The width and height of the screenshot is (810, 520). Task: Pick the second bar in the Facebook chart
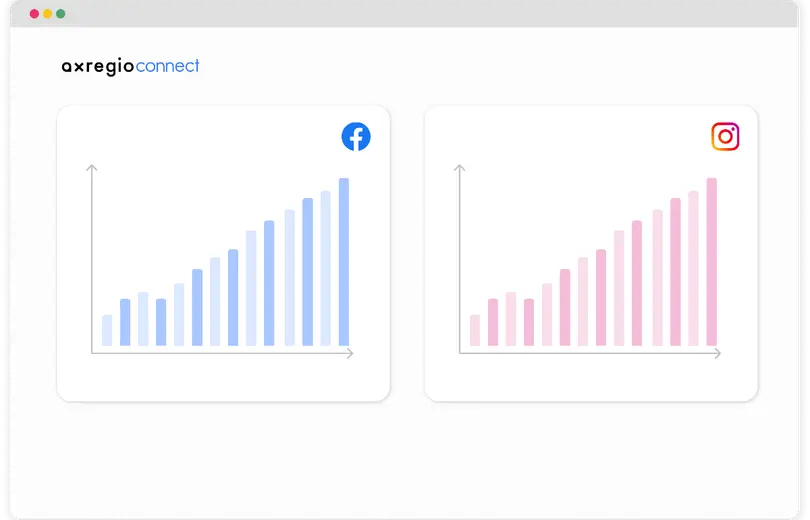point(125,322)
